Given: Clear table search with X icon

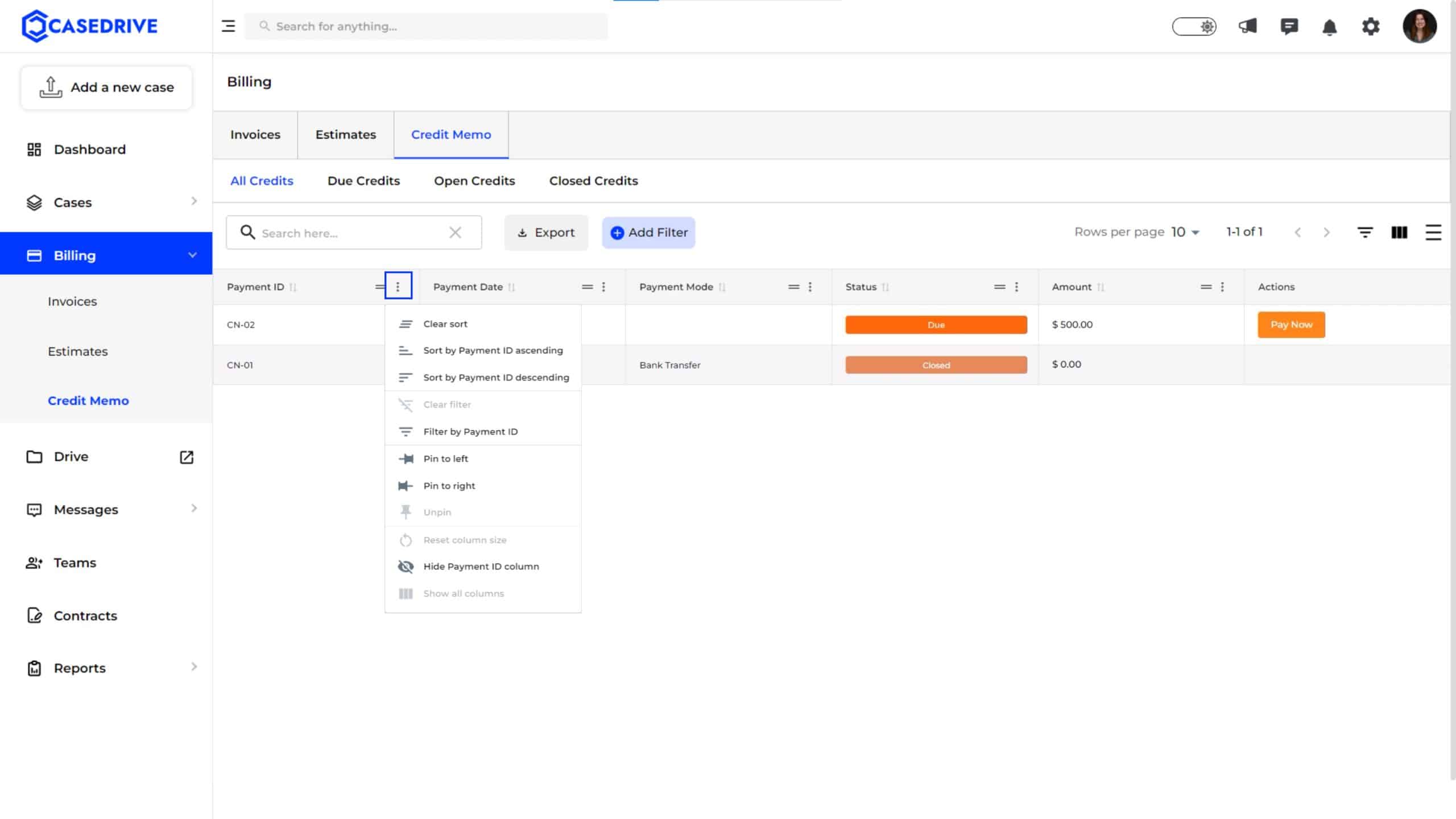Looking at the screenshot, I should pyautogui.click(x=455, y=232).
